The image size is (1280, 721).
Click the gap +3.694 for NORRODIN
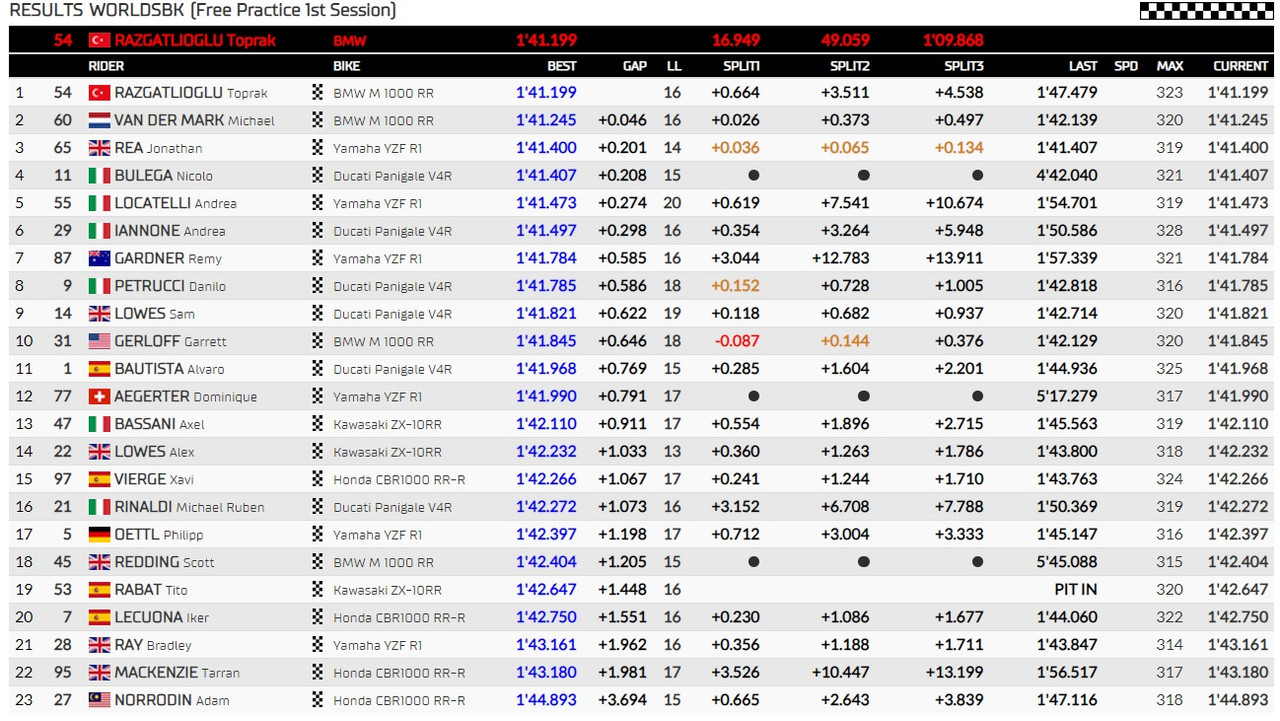(x=623, y=700)
